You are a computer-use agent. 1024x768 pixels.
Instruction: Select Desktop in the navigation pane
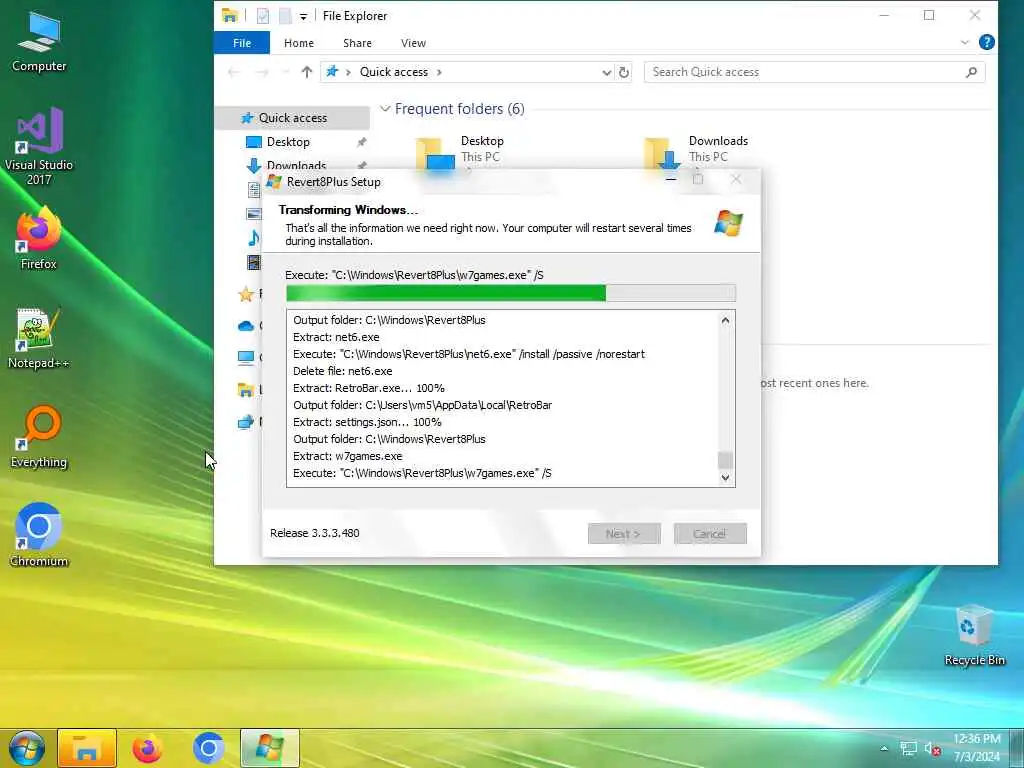pyautogui.click(x=288, y=142)
